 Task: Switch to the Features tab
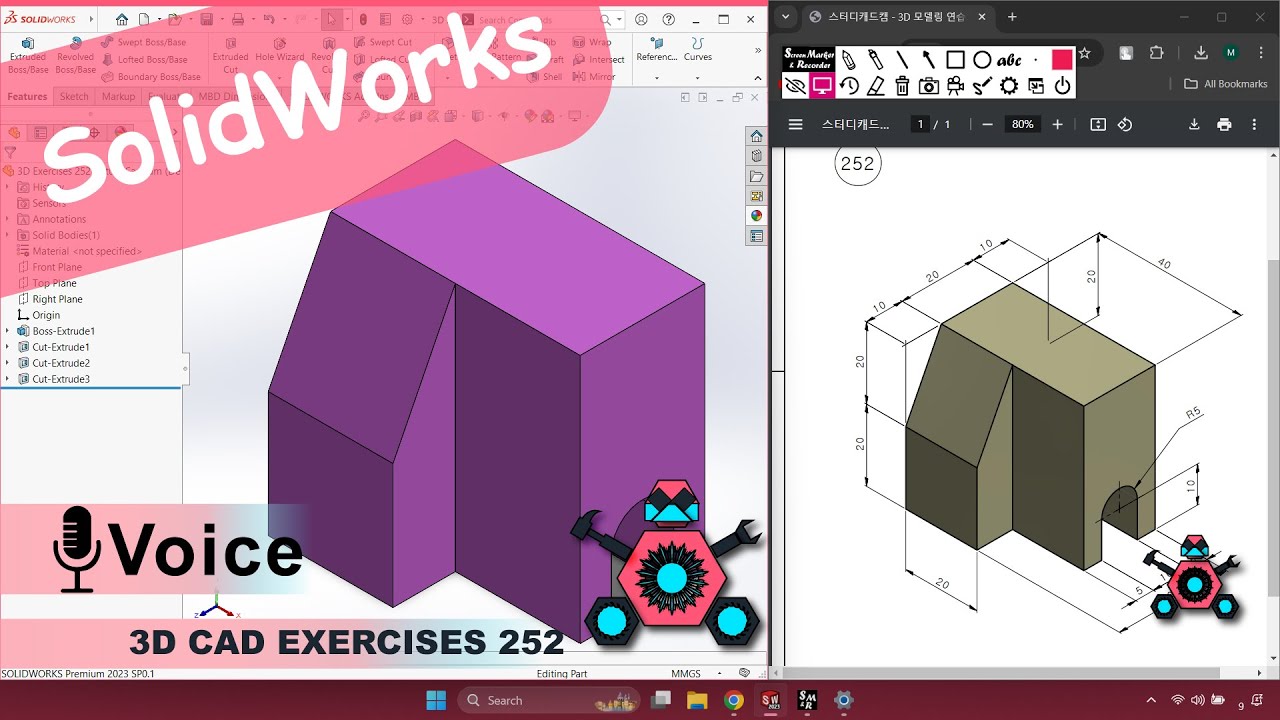pyautogui.click(x=27, y=97)
